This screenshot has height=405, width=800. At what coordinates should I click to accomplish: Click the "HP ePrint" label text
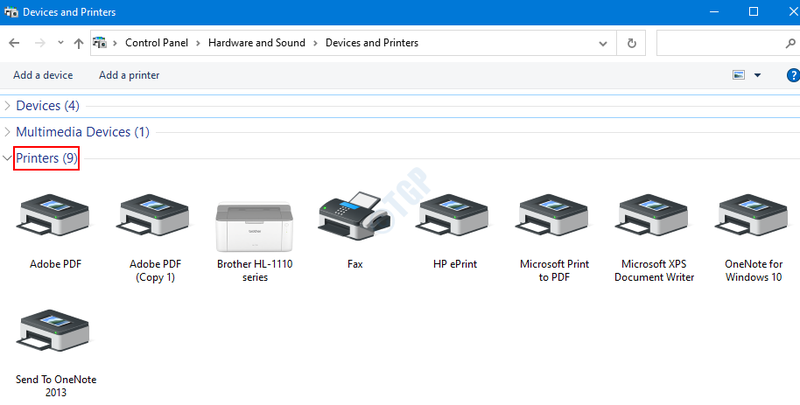pos(455,264)
